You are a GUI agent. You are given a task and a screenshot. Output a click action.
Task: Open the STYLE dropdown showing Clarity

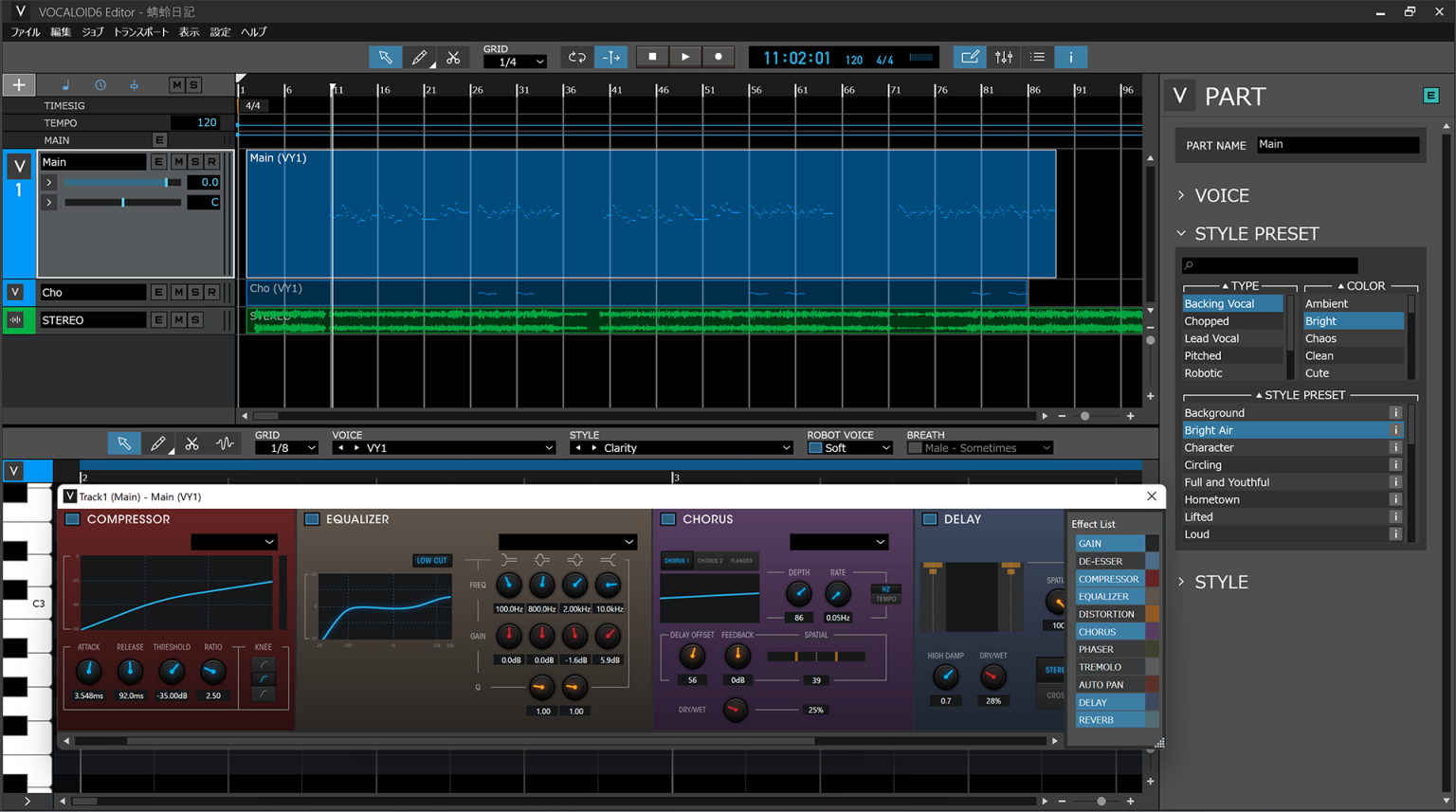point(681,447)
